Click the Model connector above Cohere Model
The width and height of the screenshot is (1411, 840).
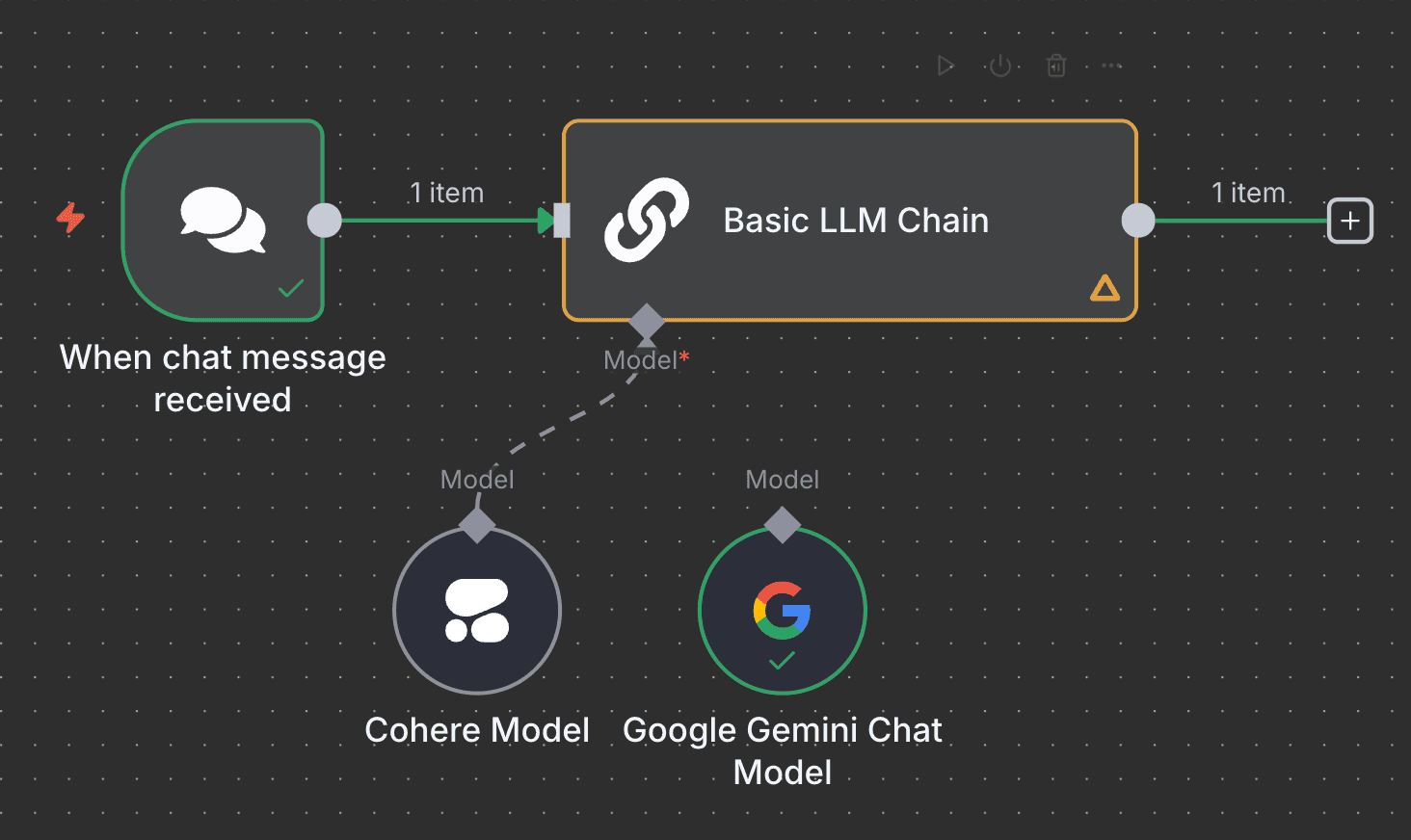[476, 525]
